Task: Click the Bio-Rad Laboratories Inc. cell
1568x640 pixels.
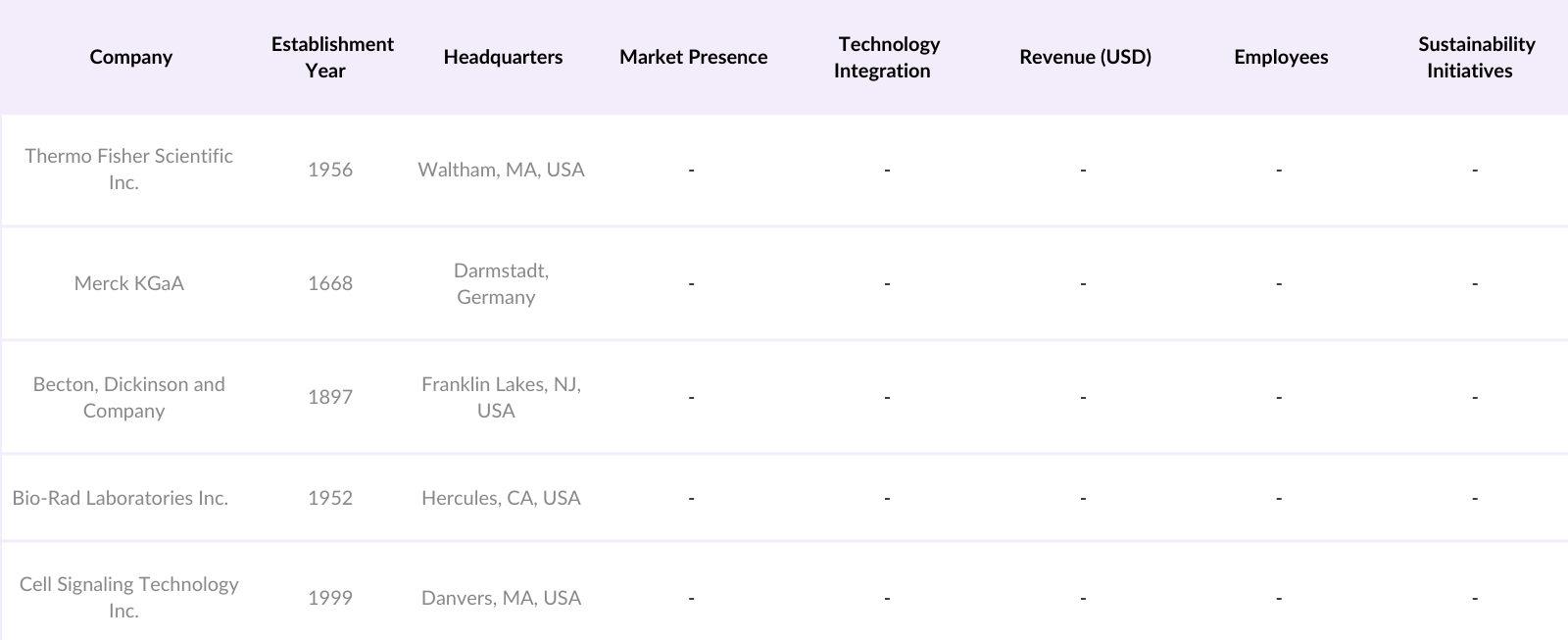Action: (x=121, y=498)
